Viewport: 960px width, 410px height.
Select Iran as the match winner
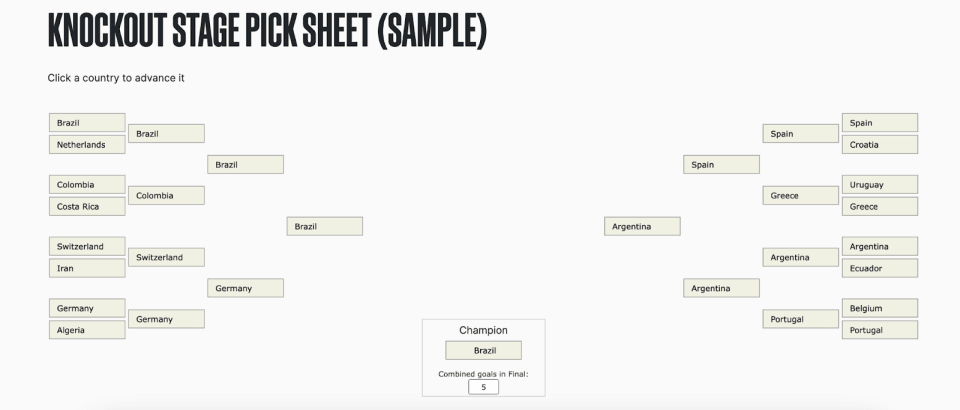pyautogui.click(x=87, y=269)
